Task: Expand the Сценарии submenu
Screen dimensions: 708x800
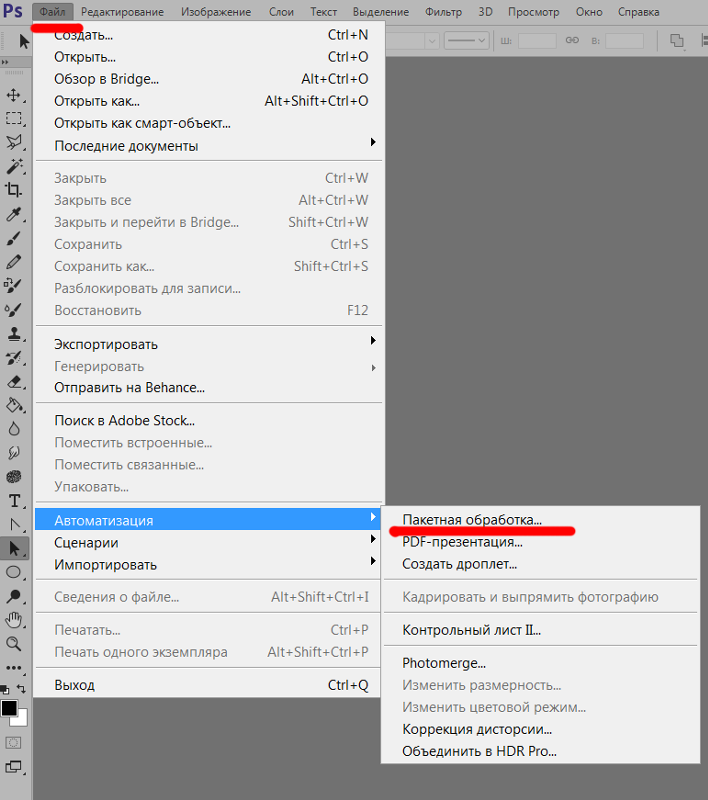Action: click(209, 543)
